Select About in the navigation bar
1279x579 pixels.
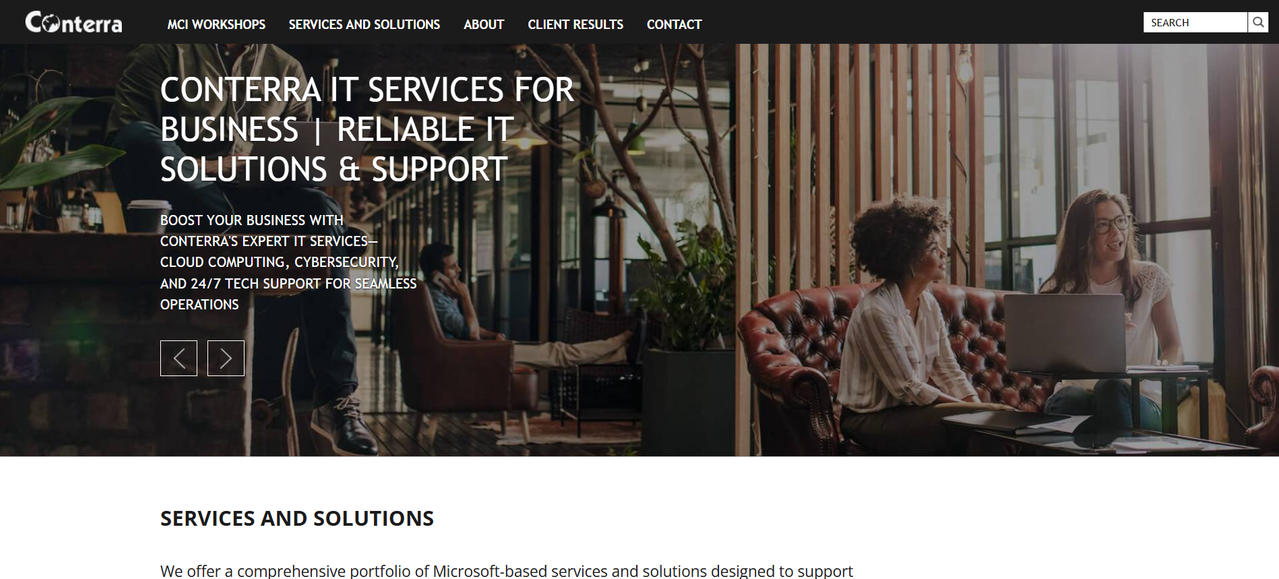coord(484,24)
